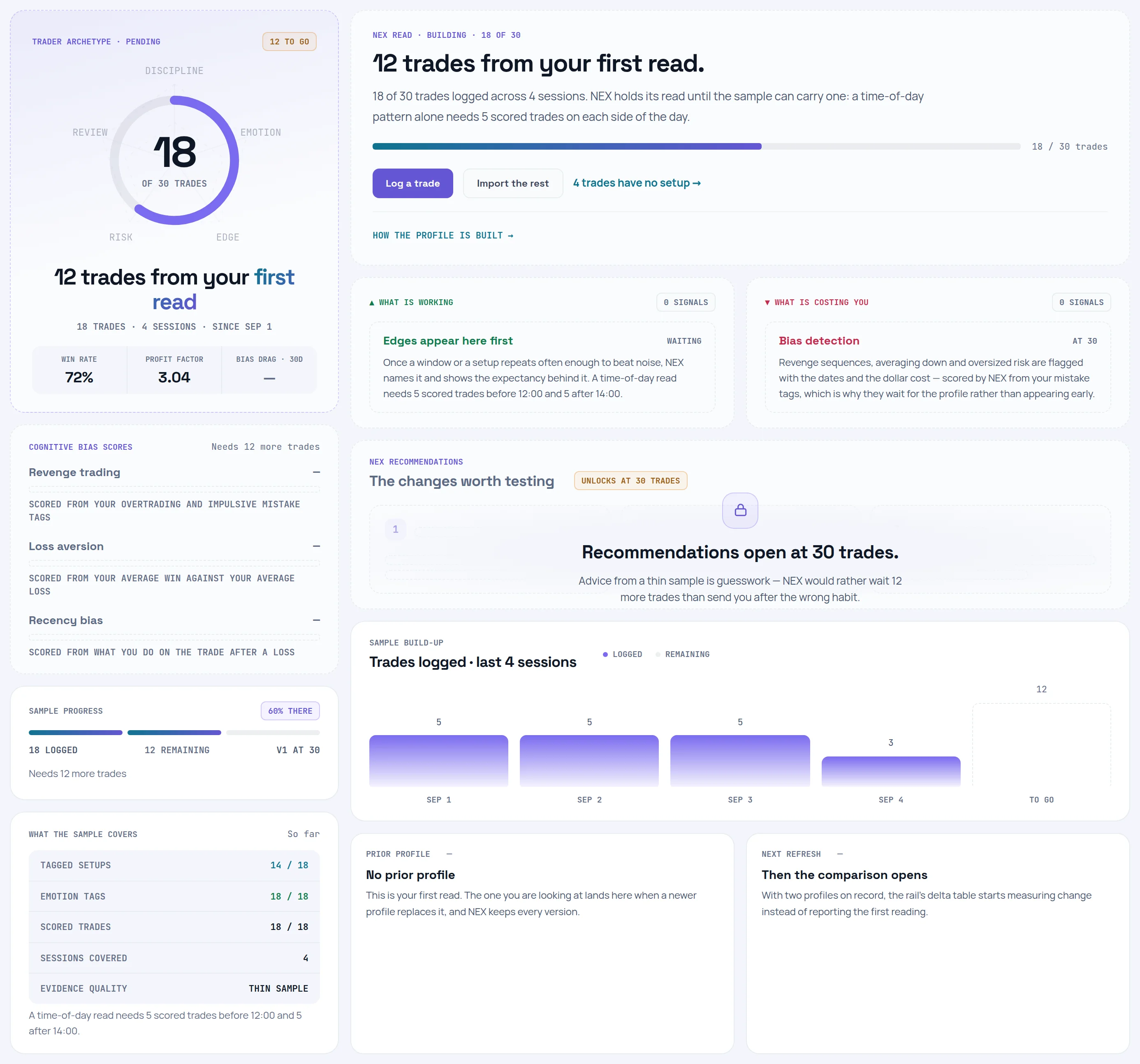Viewport: 1140px width, 1064px height.
Task: Click the Sessions Covered row
Action: click(x=174, y=958)
